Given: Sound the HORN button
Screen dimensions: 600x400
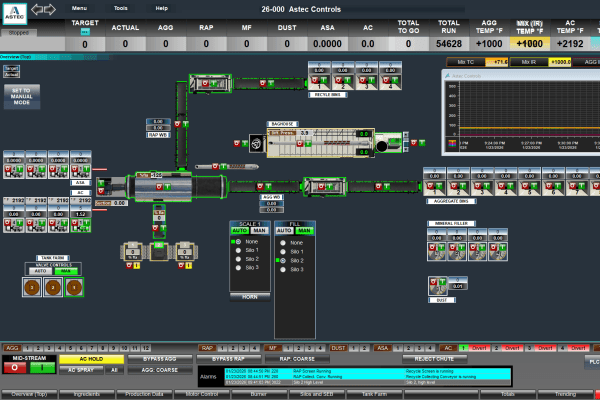Looking at the screenshot, I should pos(250,297).
